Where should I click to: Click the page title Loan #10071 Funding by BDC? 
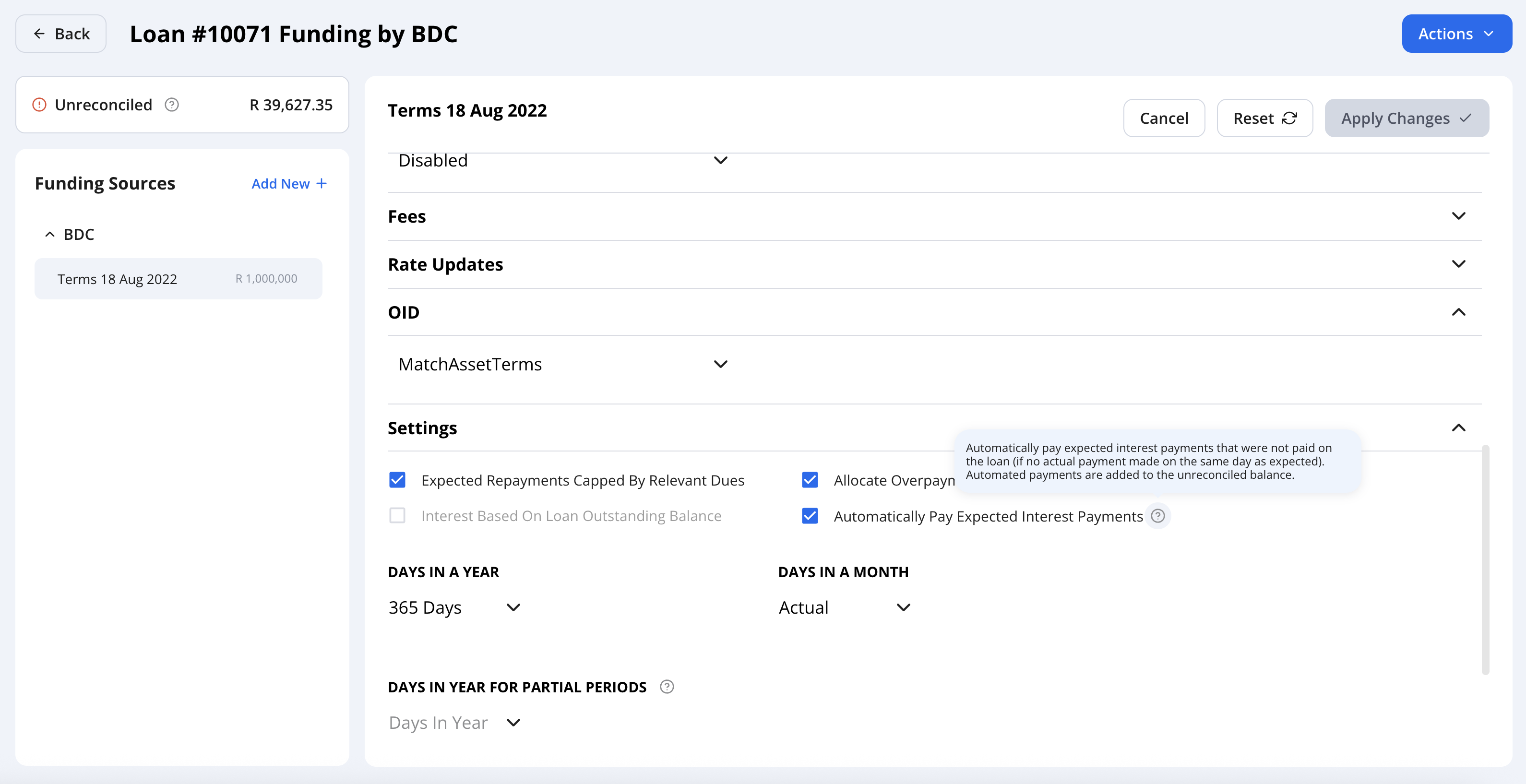tap(293, 34)
